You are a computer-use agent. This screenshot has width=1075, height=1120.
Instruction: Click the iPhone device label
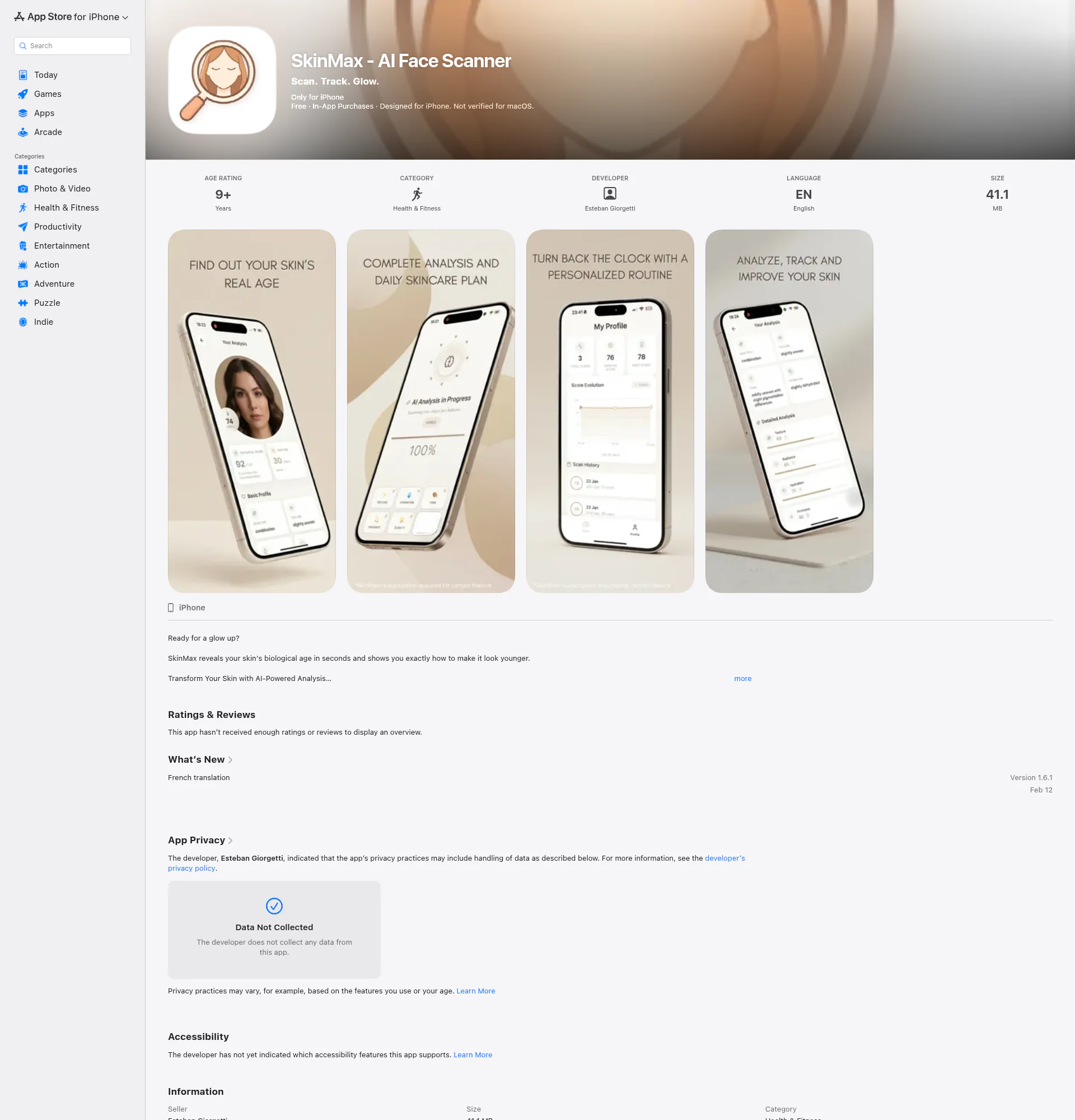(191, 608)
